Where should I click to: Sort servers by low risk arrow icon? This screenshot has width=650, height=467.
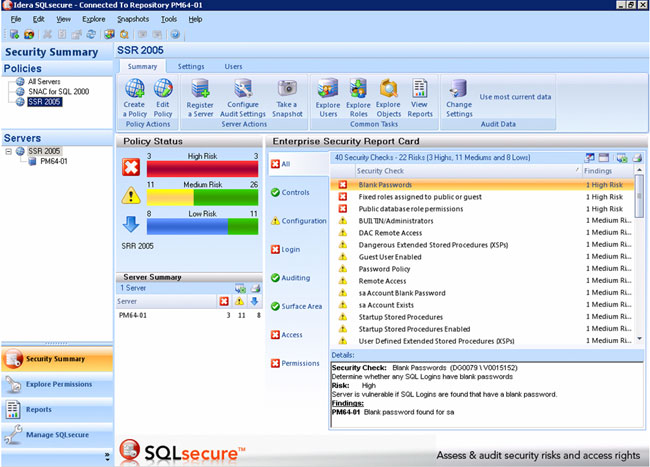pyautogui.click(x=255, y=301)
